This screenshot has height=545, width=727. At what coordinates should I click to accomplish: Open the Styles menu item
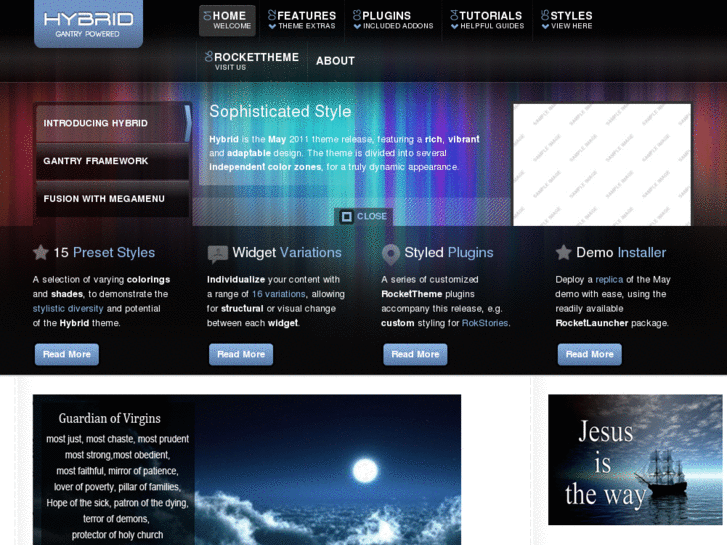567,20
